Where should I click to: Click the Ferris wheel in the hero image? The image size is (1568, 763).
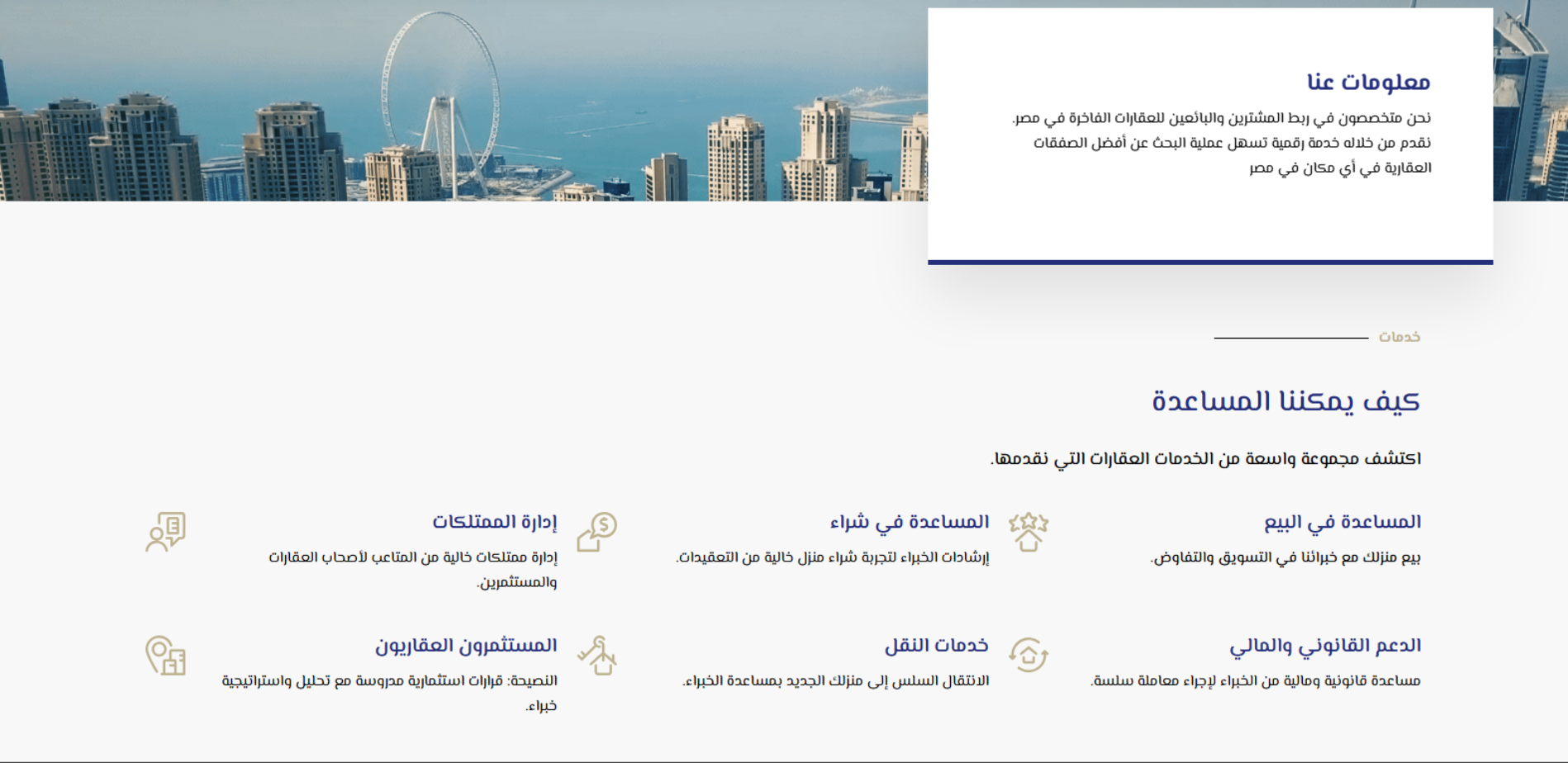point(440,99)
